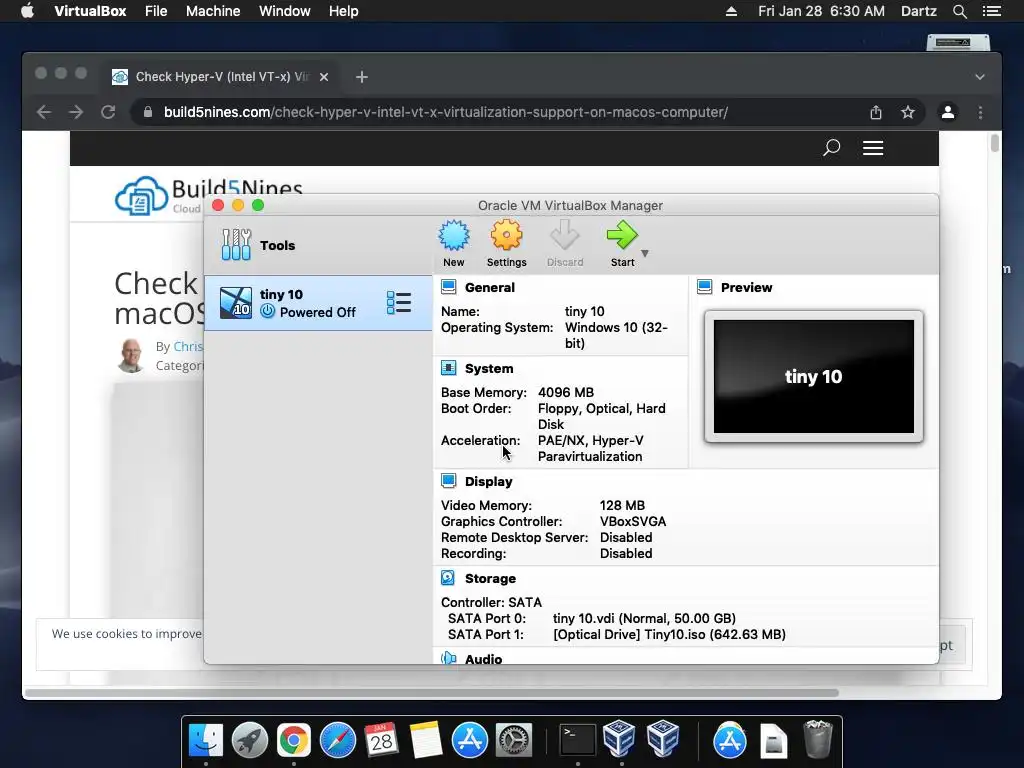Reload the browser page
1024x768 pixels.
pos(108,112)
